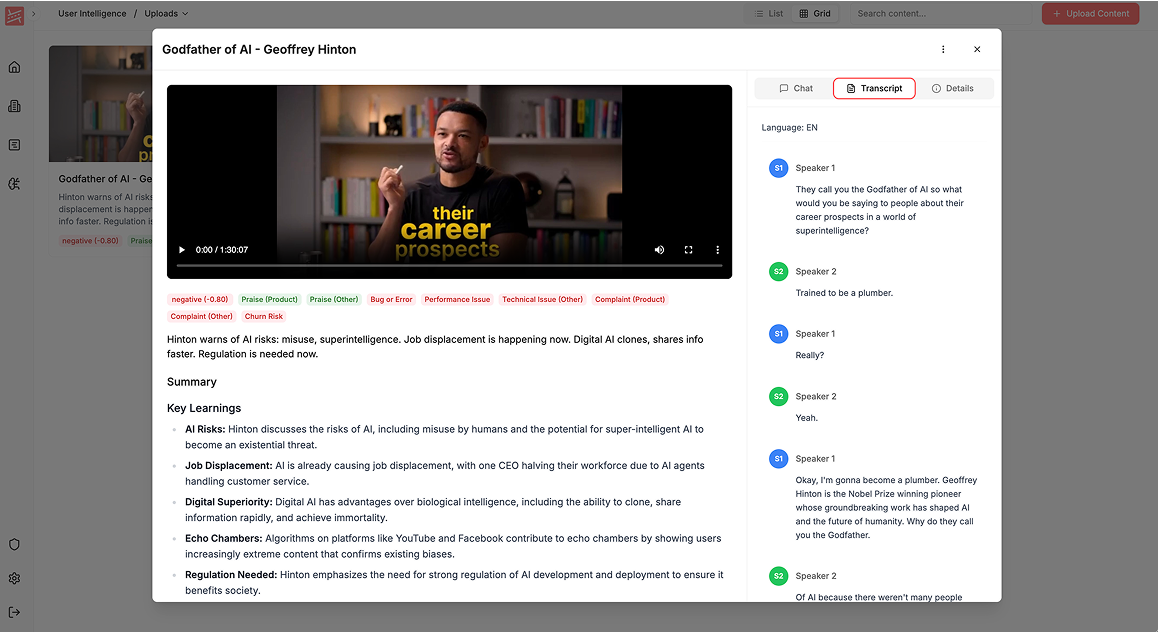The height and width of the screenshot is (632, 1158).
Task: Switch to the Chat tab
Action: [x=793, y=88]
